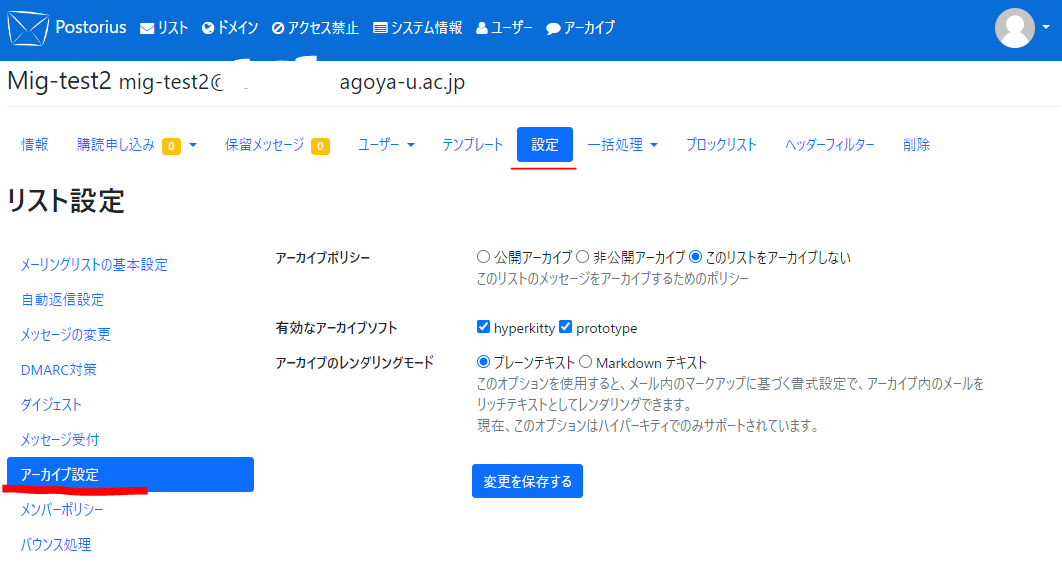This screenshot has height=569, width=1062.
Task: Expand the ユーザー tab dropdown
Action: (386, 145)
